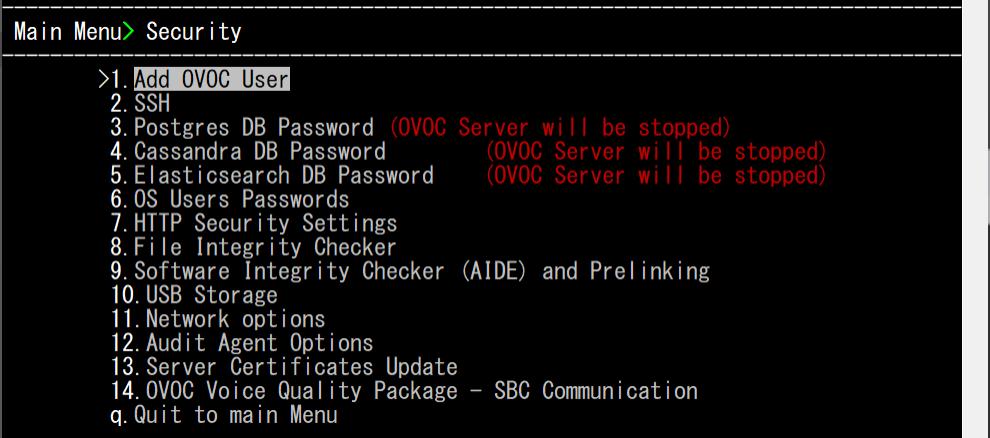Open Network options entry

click(x=235, y=319)
